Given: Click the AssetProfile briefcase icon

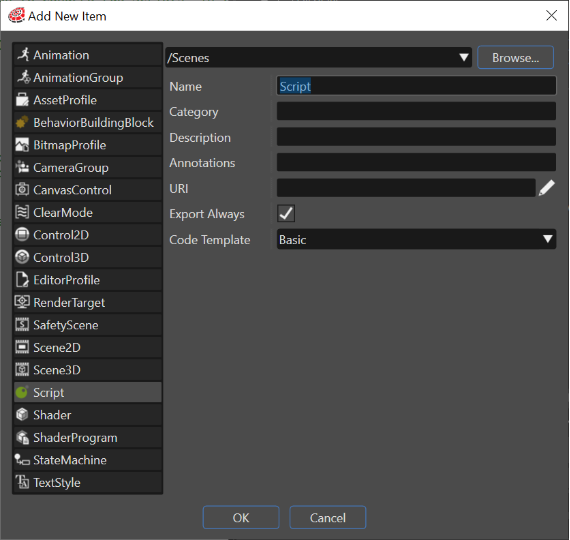Looking at the screenshot, I should 22,100.
